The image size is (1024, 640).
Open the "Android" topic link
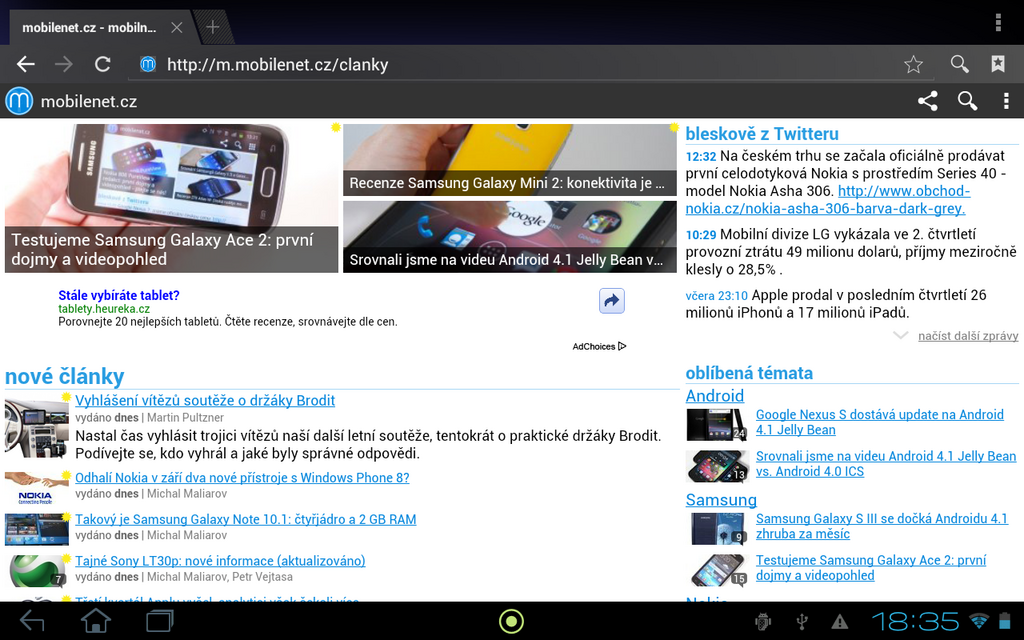pyautogui.click(x=714, y=395)
